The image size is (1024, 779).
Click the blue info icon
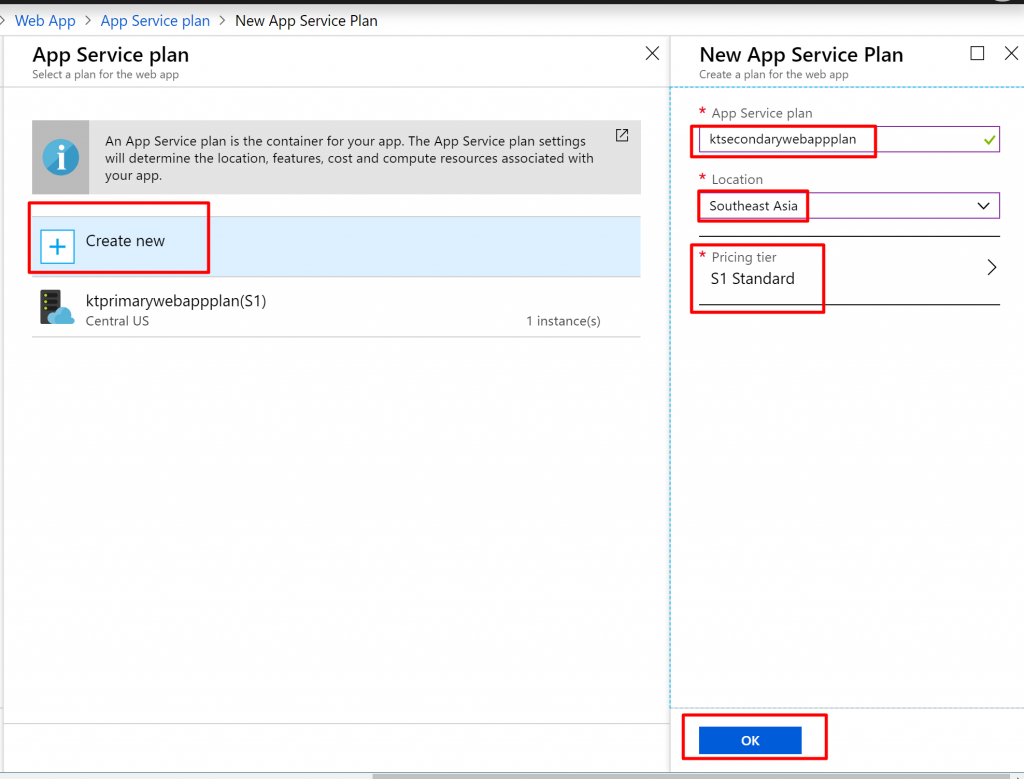(61, 157)
